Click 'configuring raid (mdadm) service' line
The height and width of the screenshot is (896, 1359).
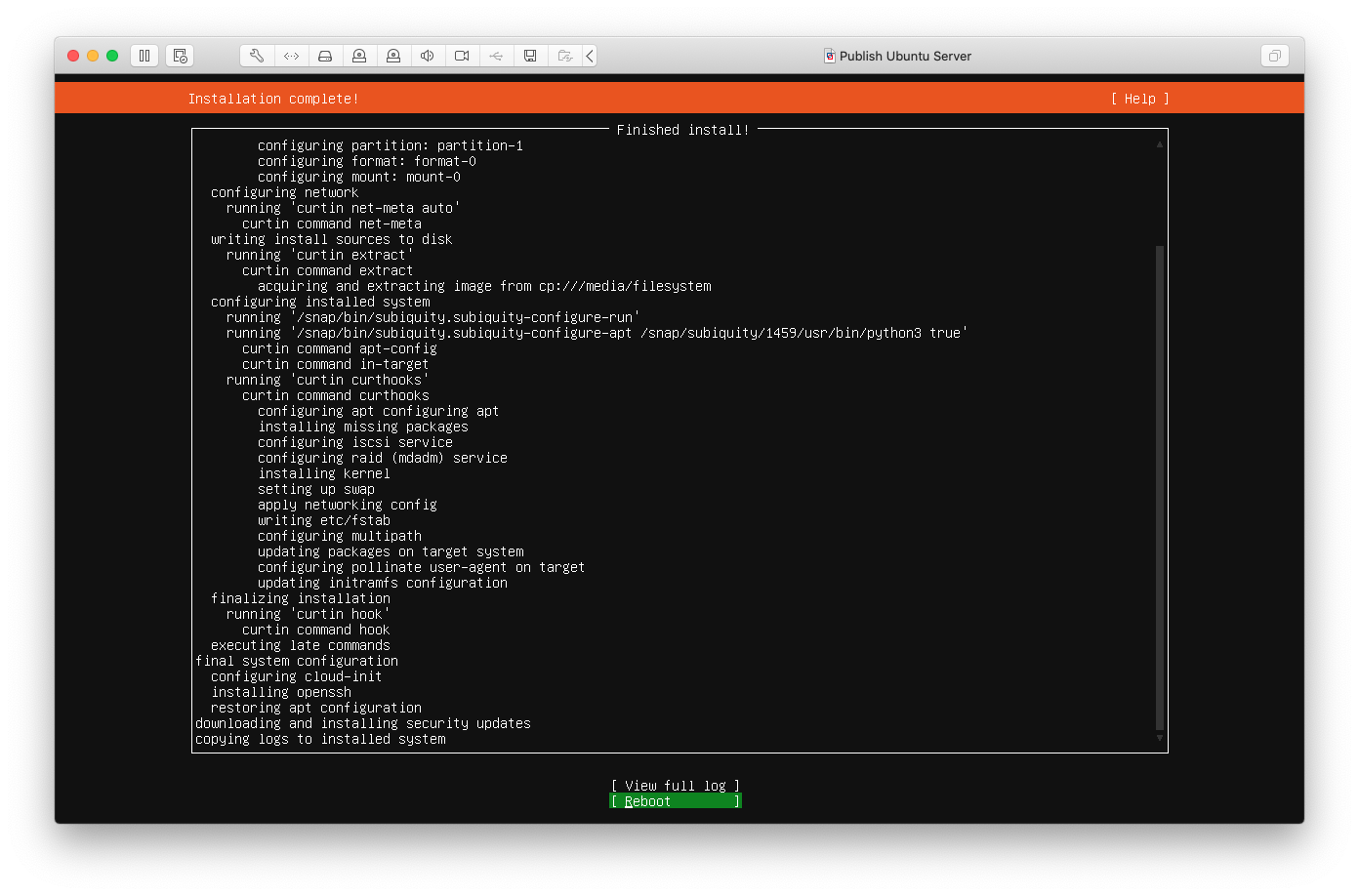click(x=383, y=458)
